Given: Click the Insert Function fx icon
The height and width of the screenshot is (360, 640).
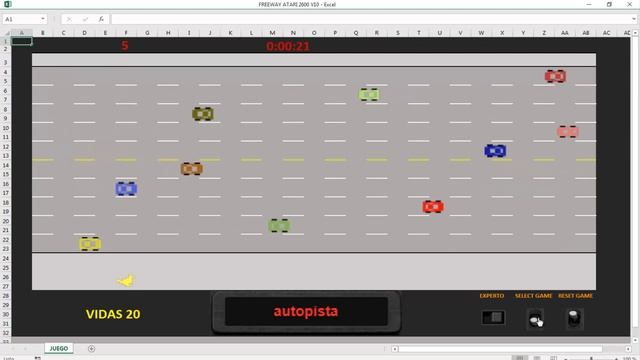Looking at the screenshot, I should tap(101, 19).
